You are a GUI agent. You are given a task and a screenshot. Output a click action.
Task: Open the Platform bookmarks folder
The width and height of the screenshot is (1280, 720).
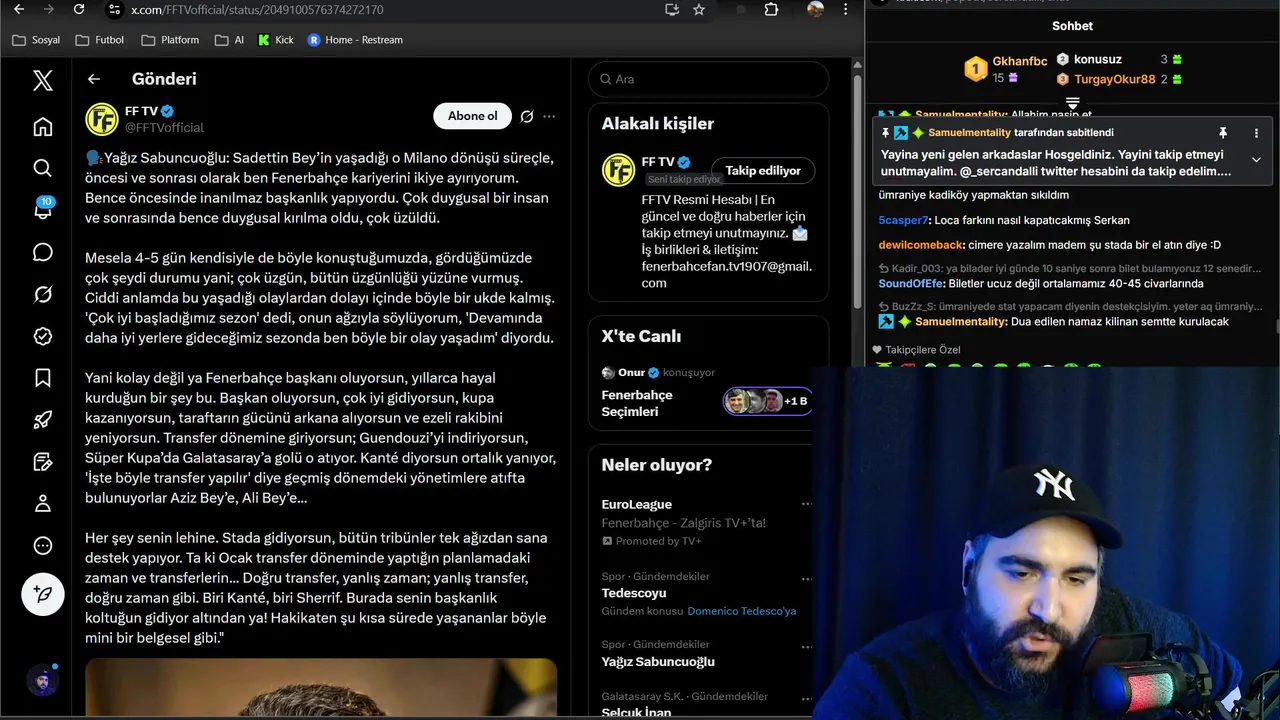point(170,40)
